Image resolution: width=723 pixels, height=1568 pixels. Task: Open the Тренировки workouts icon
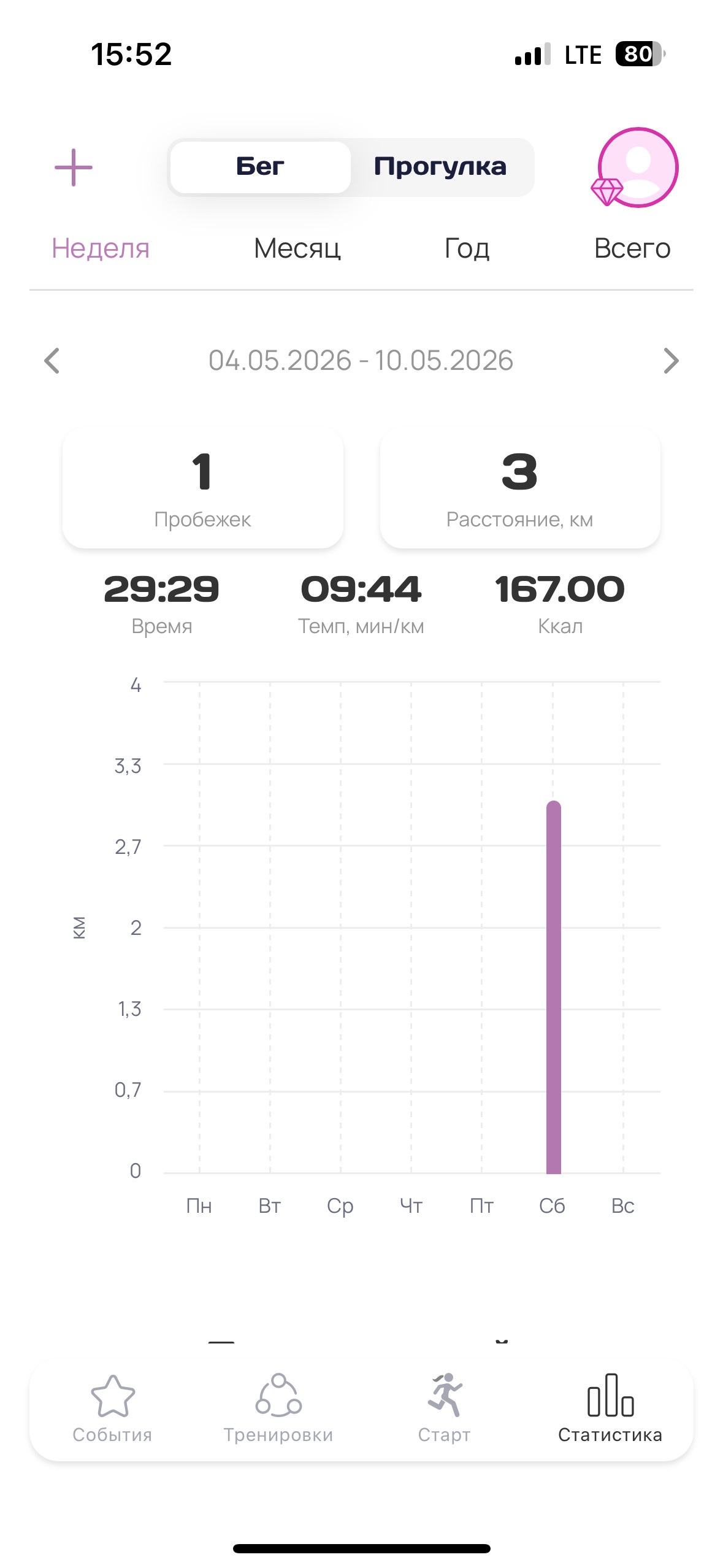pos(278,1395)
